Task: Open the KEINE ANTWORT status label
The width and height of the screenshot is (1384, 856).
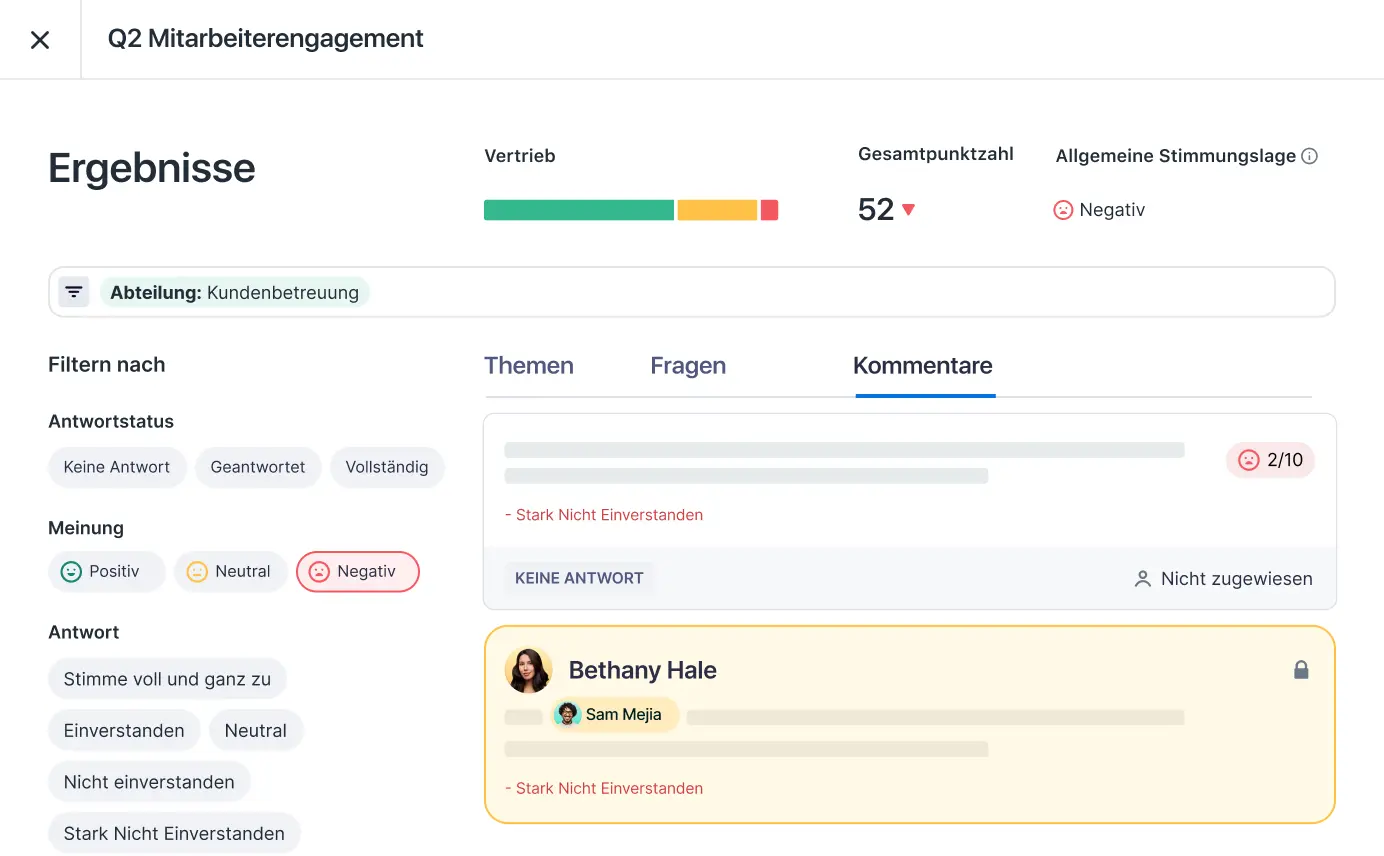Action: tap(579, 578)
